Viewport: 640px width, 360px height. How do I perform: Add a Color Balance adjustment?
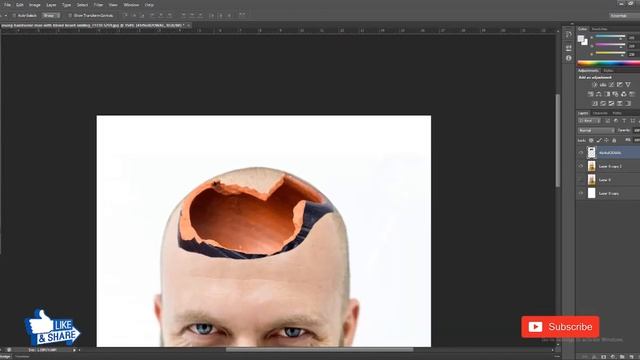click(599, 94)
